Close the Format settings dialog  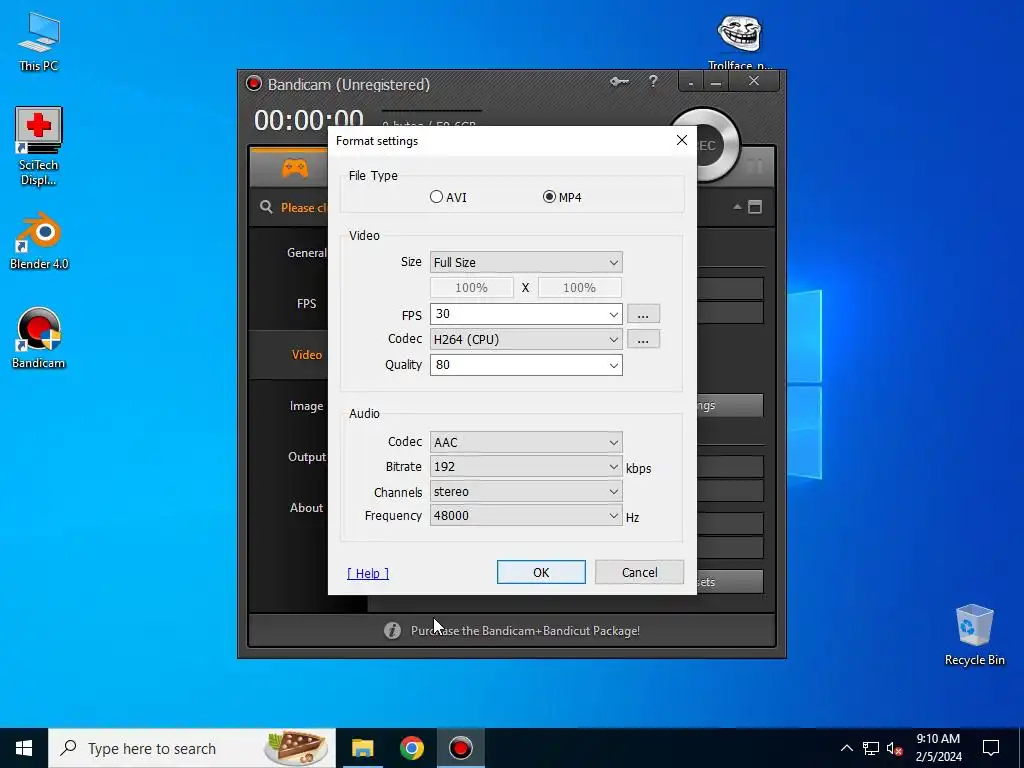point(682,140)
